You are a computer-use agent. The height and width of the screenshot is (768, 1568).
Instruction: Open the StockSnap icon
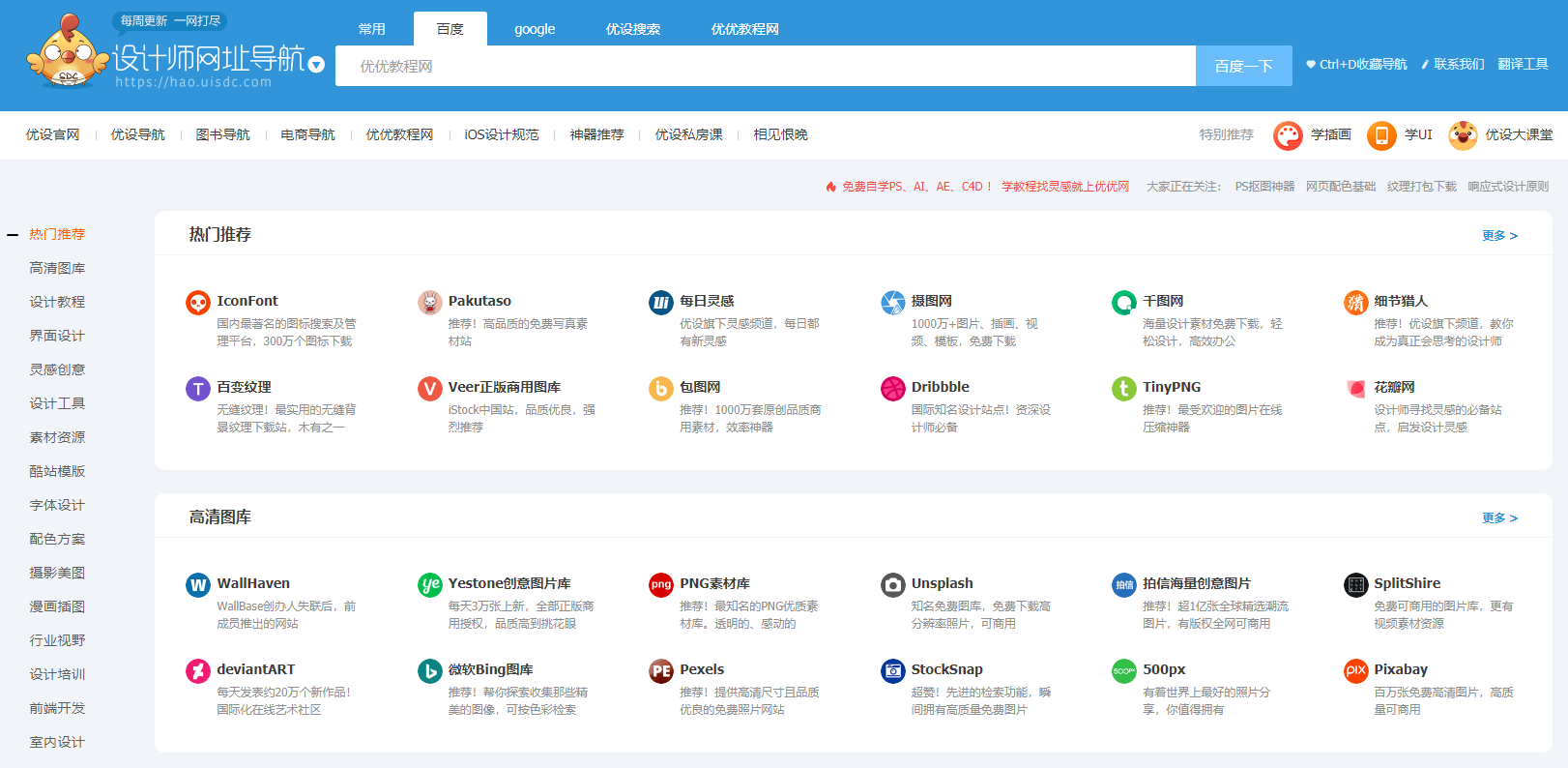[892, 671]
